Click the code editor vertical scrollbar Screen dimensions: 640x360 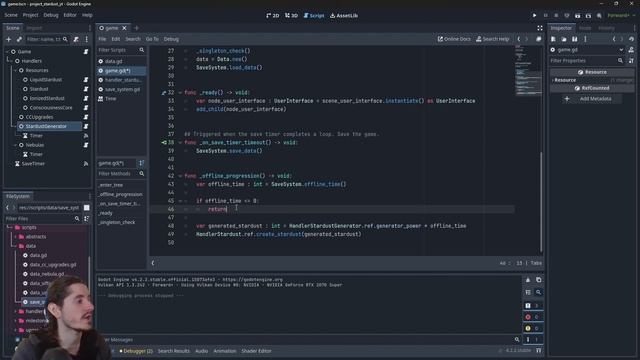[x=542, y=202]
